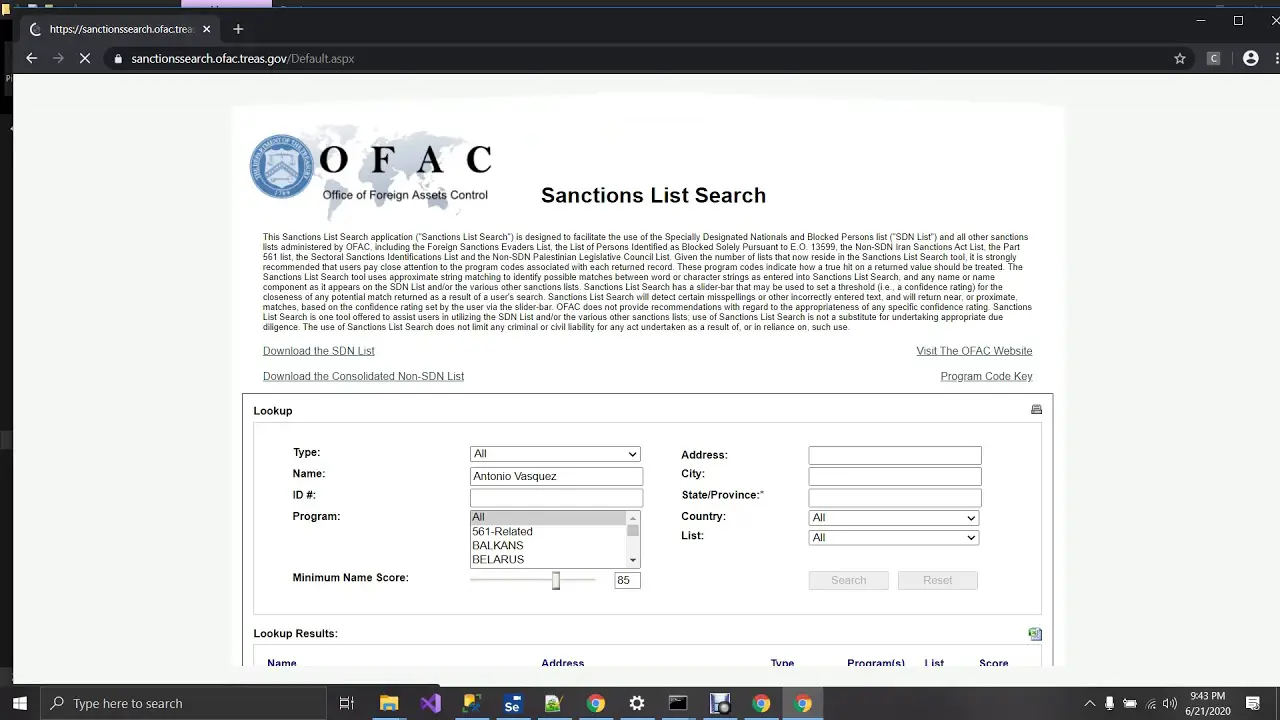This screenshot has width=1280, height=720.
Task: Click the Search button
Action: (848, 581)
